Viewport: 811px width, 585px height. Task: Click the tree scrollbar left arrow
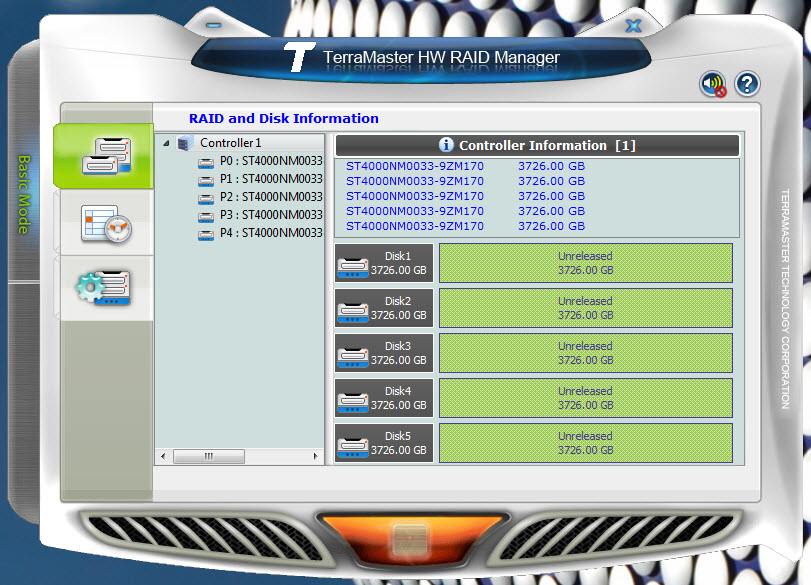pyautogui.click(x=163, y=456)
